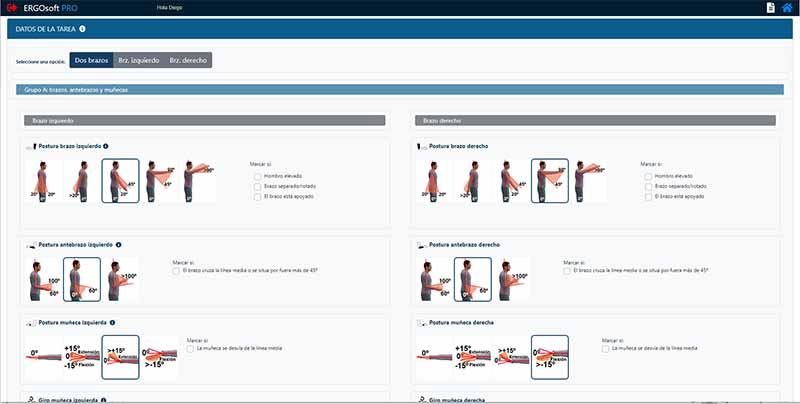This screenshot has height=404, width=800.
Task: Choose left arm 20°-45° posture image
Action: point(120,181)
